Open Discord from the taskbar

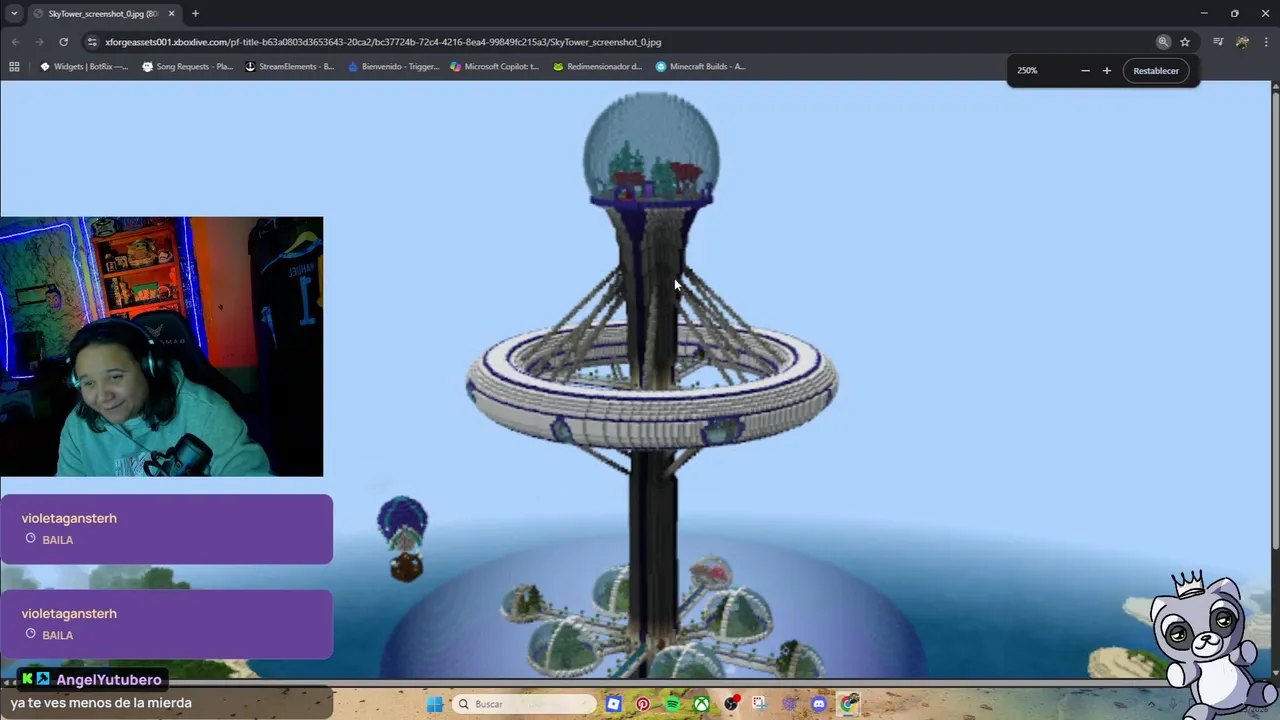[819, 704]
